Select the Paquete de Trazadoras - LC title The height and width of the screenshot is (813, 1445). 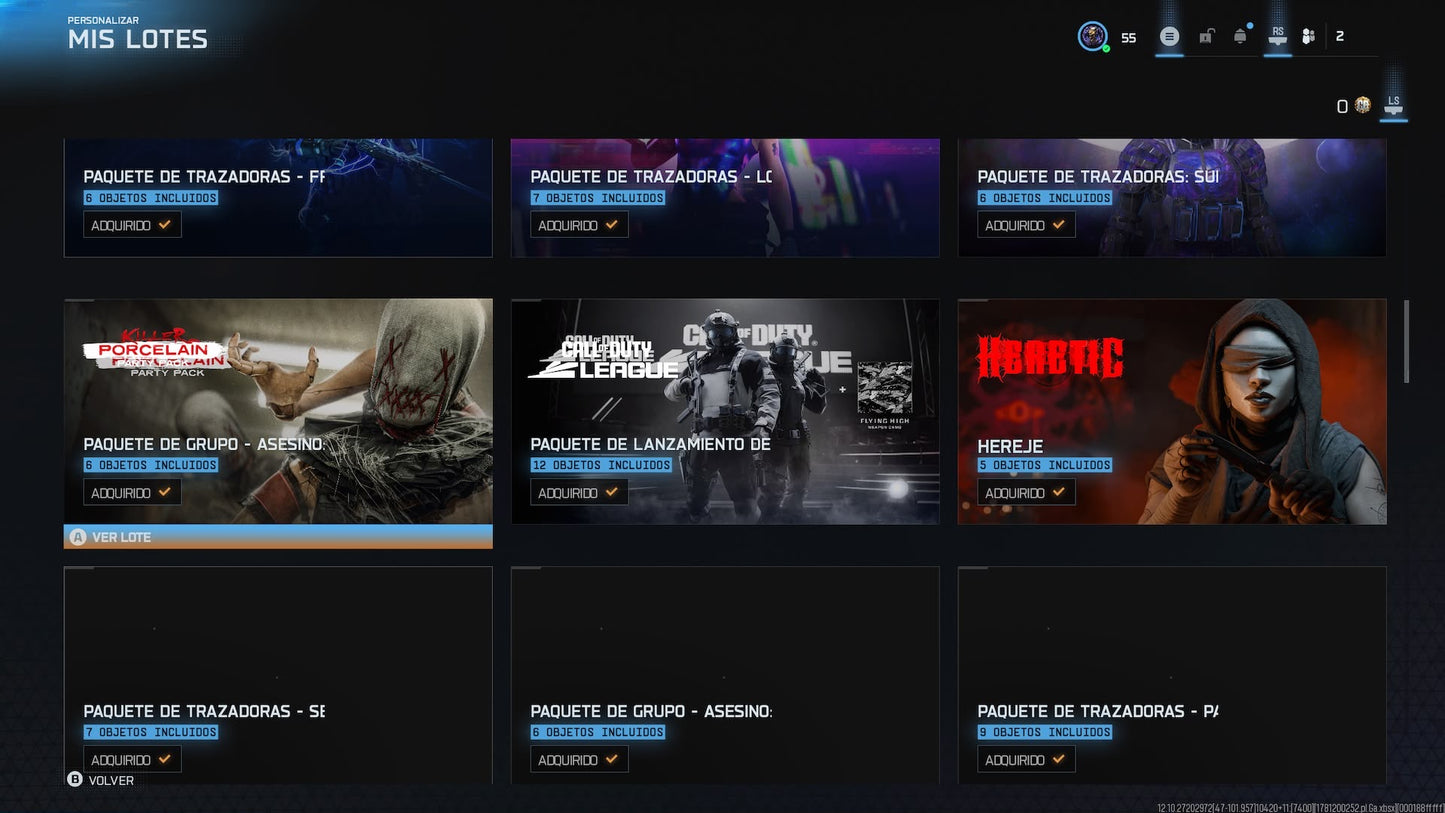pyautogui.click(x=651, y=177)
